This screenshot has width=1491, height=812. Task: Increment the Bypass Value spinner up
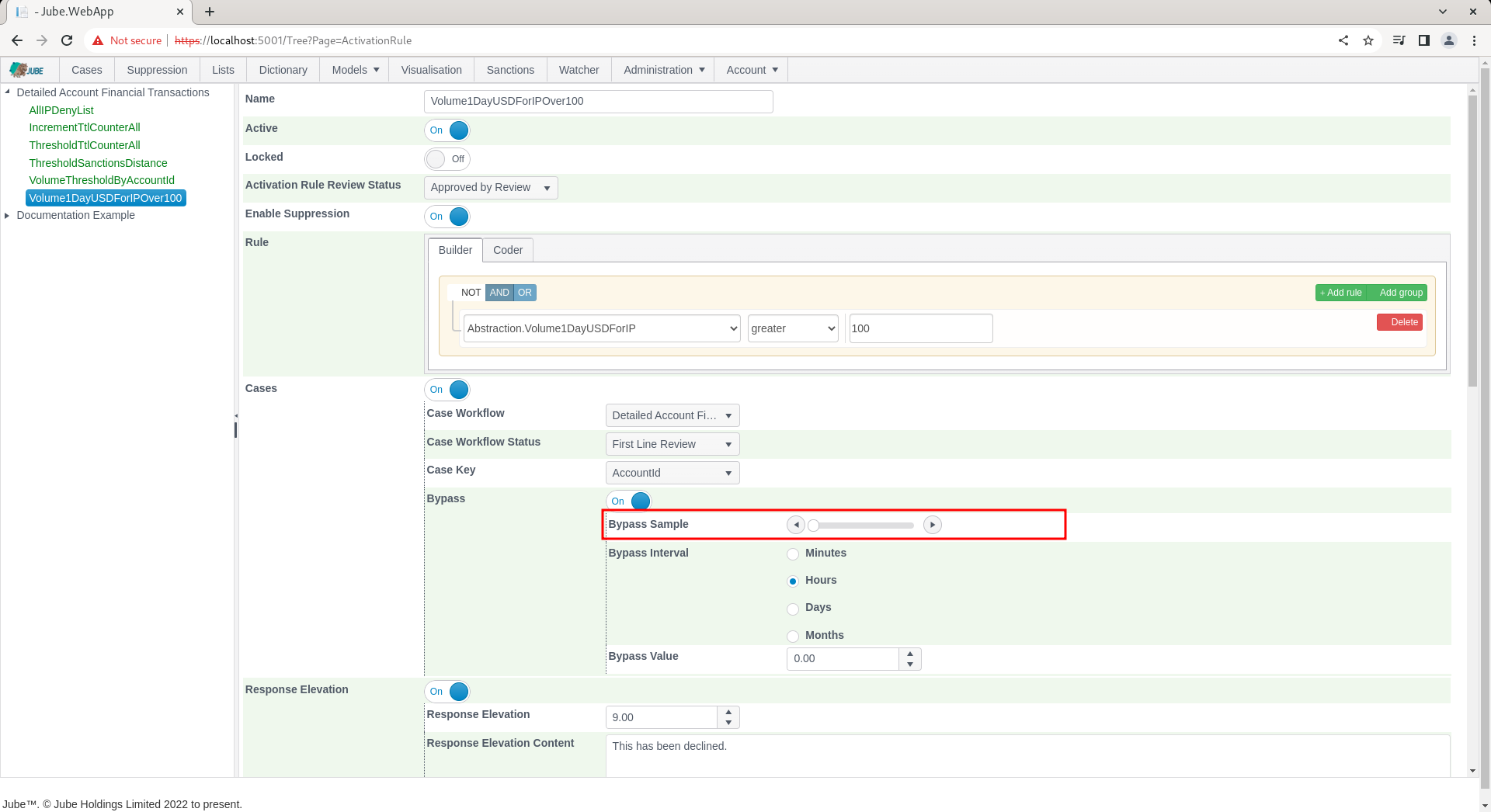click(x=910, y=654)
